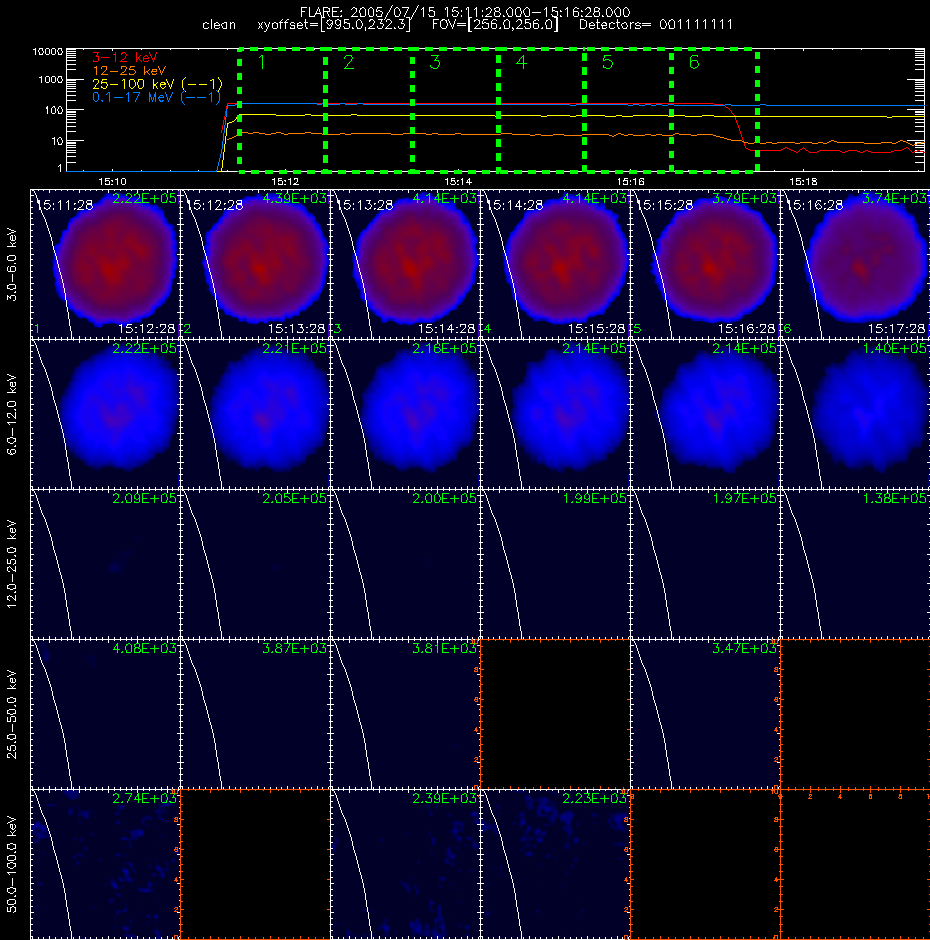Click the '50.0-100.0 keV' row label
Image resolution: width=930 pixels, height=940 pixels.
pyautogui.click(x=12, y=864)
